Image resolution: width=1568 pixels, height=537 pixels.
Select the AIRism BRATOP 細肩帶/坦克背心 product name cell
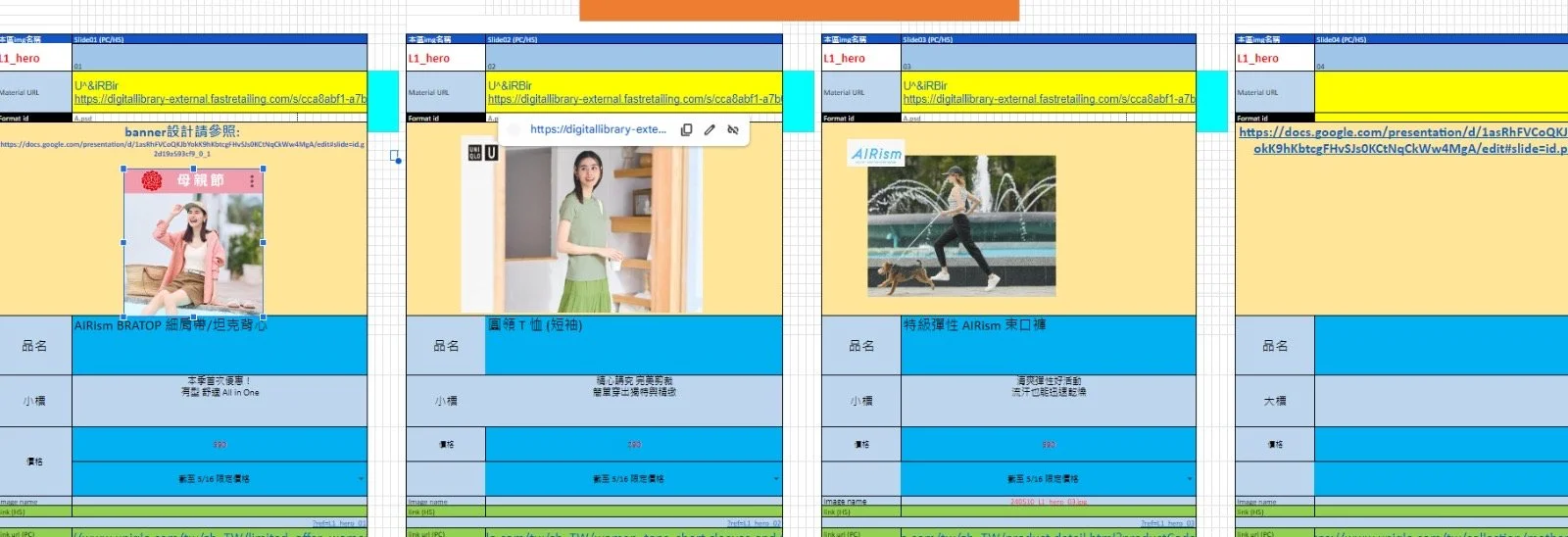point(220,345)
